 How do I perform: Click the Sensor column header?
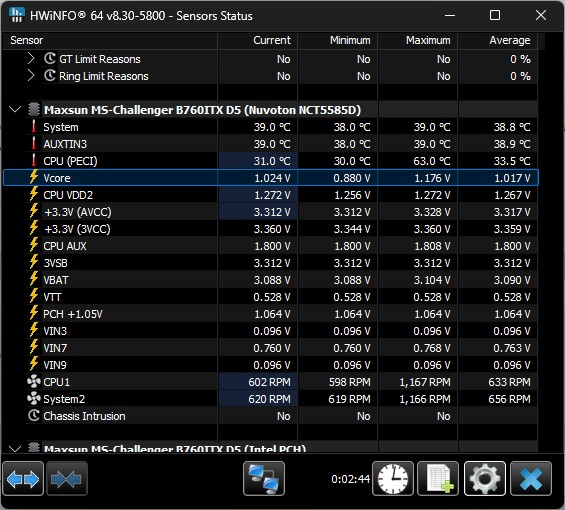27,40
